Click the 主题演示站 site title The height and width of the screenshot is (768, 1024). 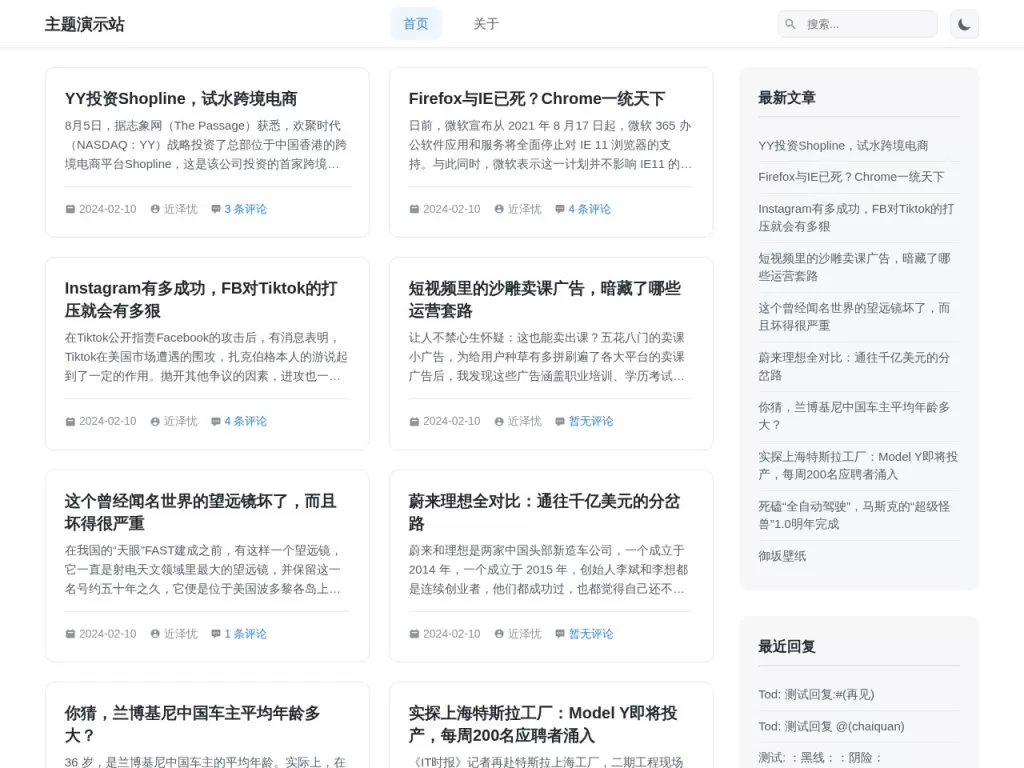coord(84,24)
